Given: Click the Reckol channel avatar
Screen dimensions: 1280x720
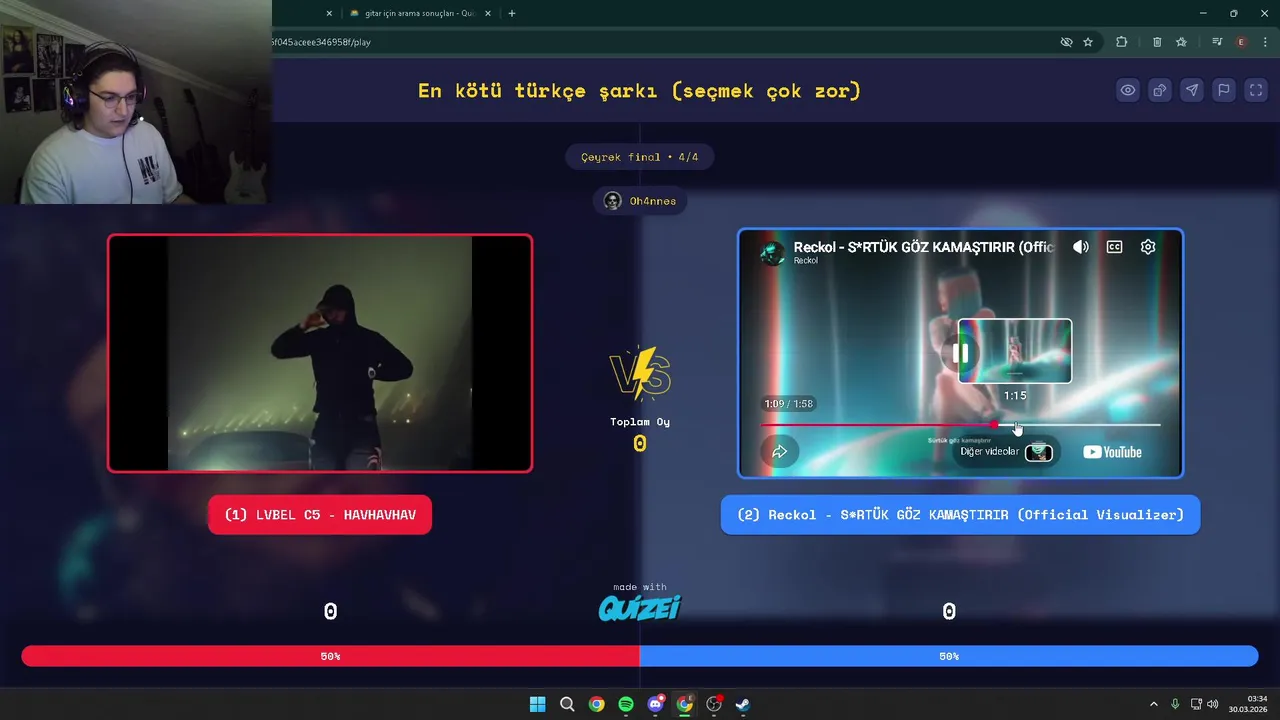Looking at the screenshot, I should 772,252.
